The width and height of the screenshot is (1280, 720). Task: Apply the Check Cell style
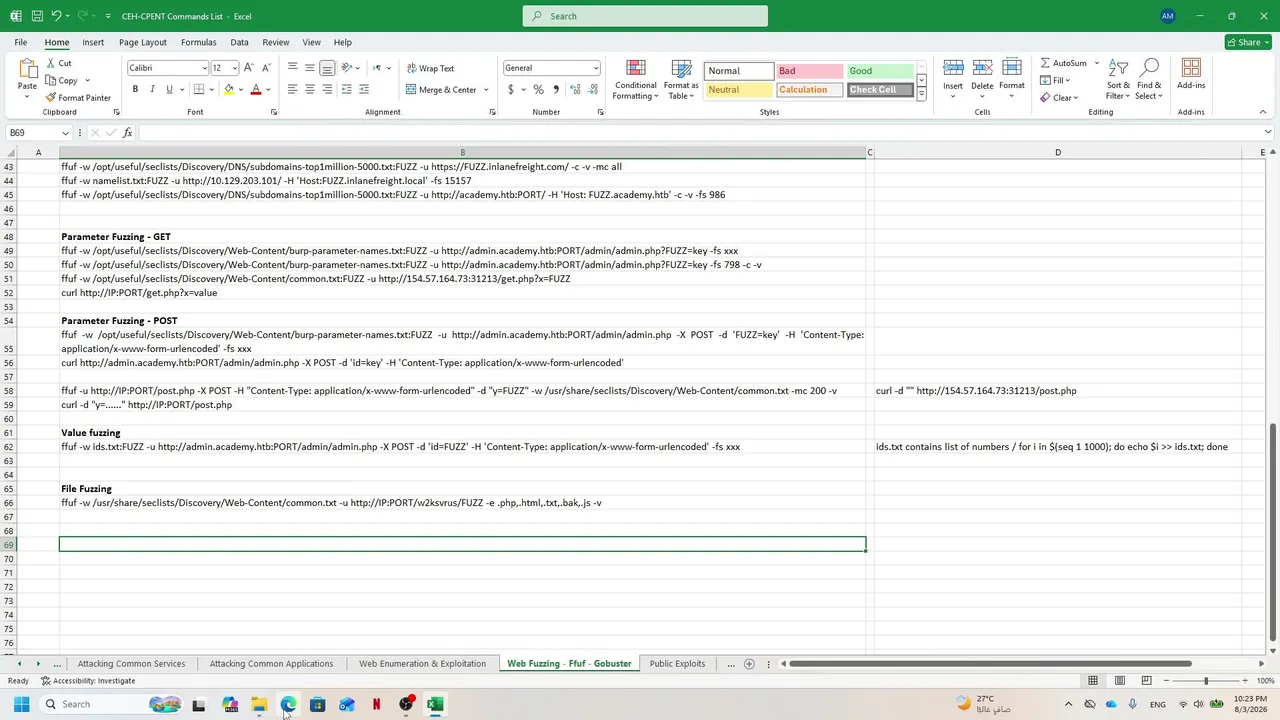tap(880, 90)
